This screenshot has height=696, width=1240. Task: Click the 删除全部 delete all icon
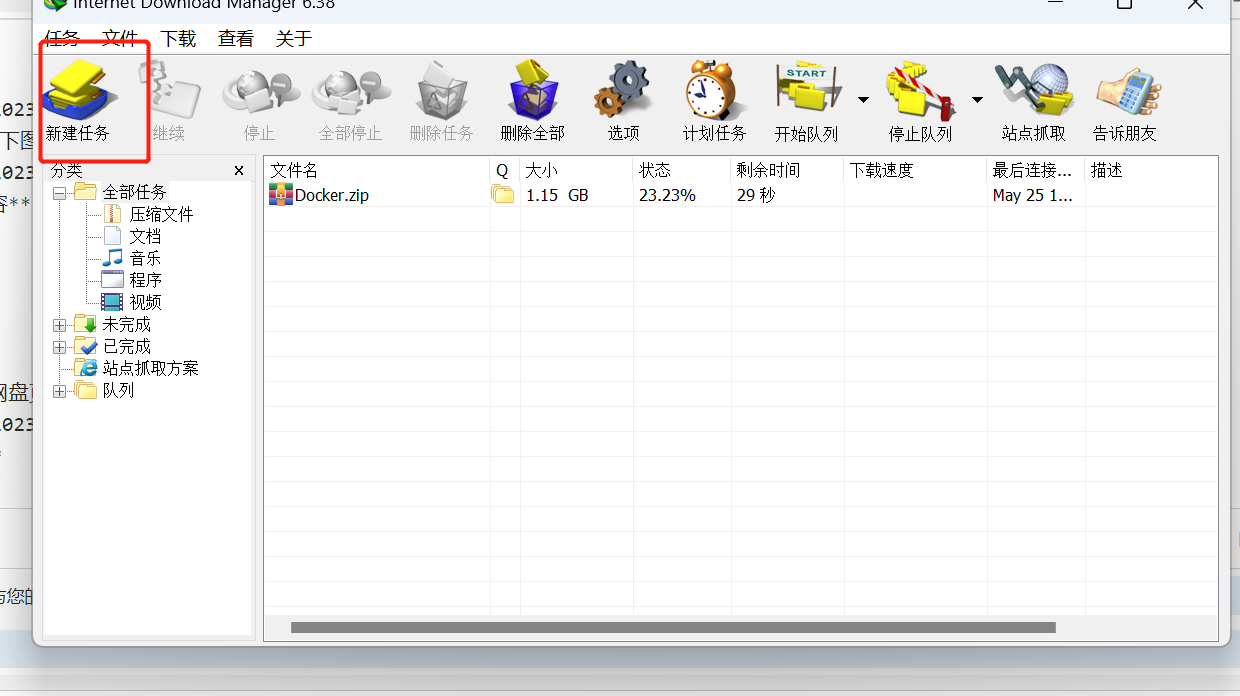coord(532,91)
